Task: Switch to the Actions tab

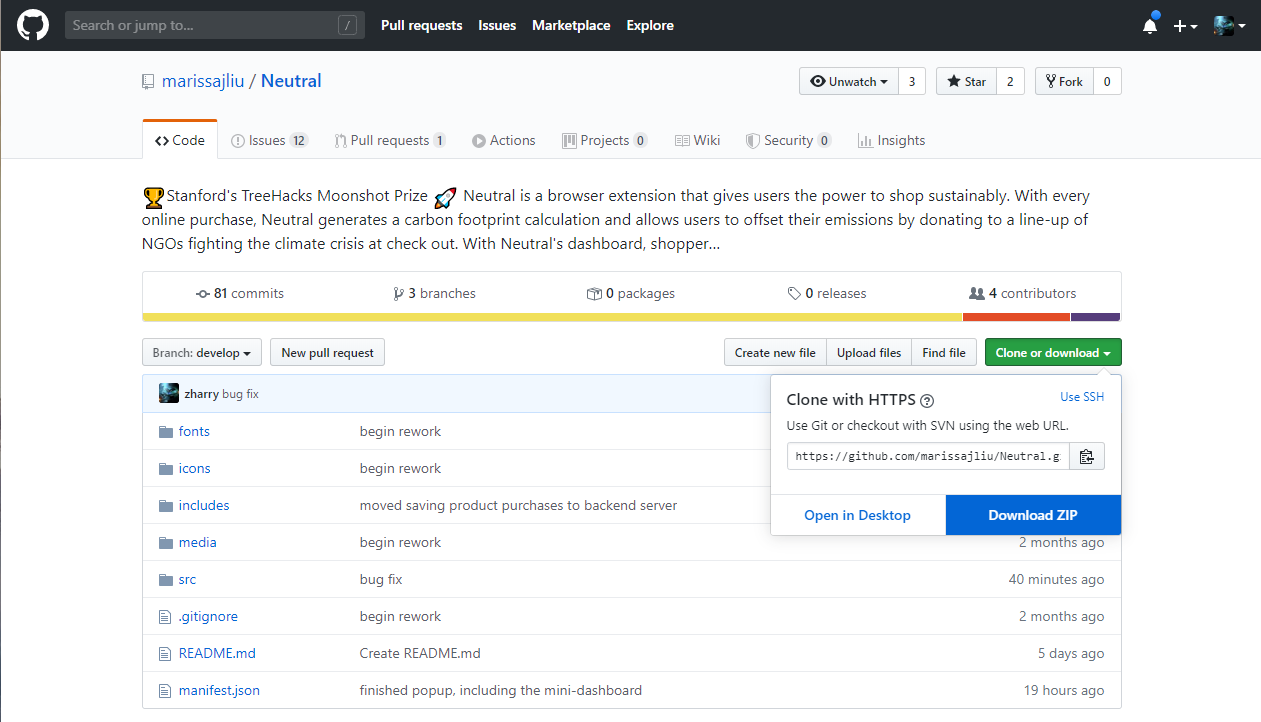Action: (x=504, y=141)
